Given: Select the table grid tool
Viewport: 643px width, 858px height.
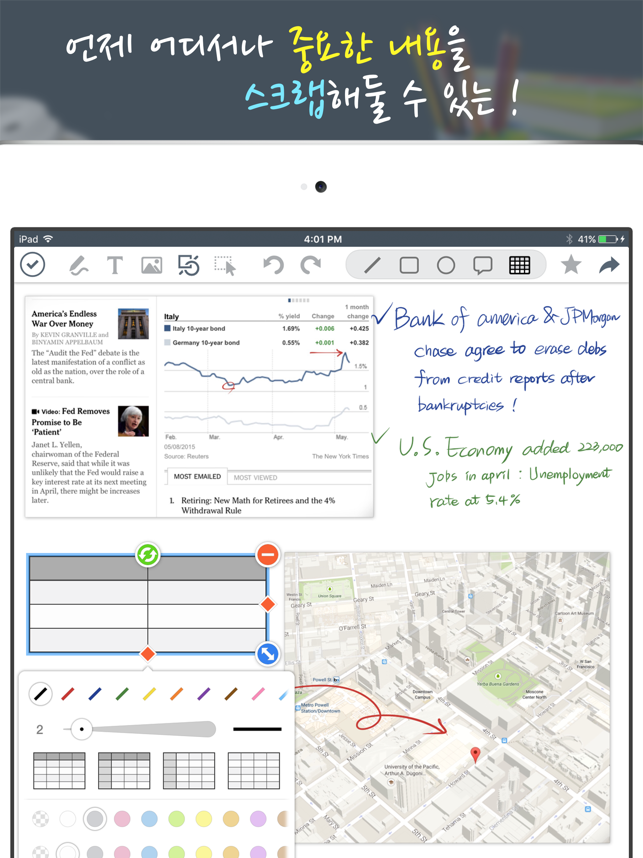Looking at the screenshot, I should 519,265.
